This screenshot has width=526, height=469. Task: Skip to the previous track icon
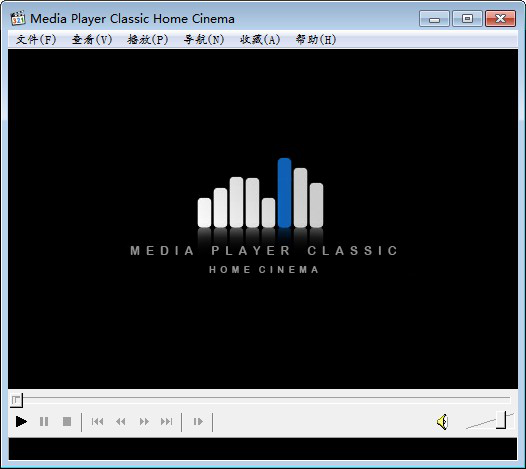tap(98, 421)
